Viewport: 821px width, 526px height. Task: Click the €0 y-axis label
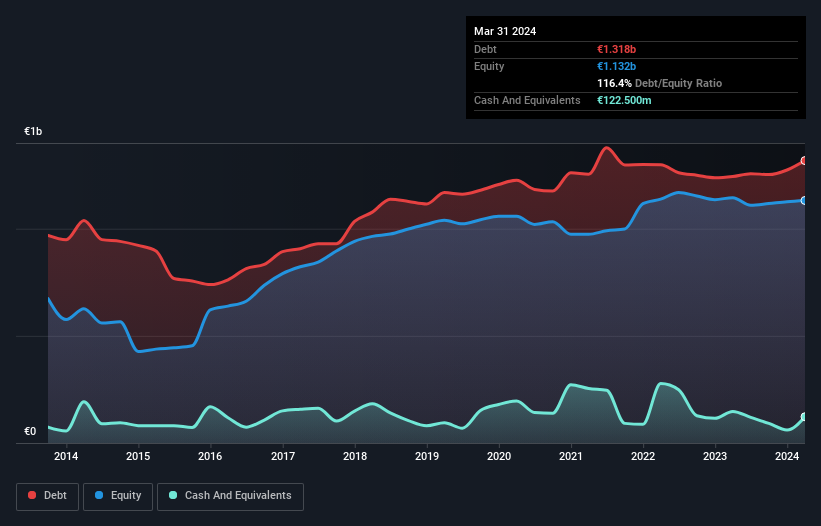(30, 431)
